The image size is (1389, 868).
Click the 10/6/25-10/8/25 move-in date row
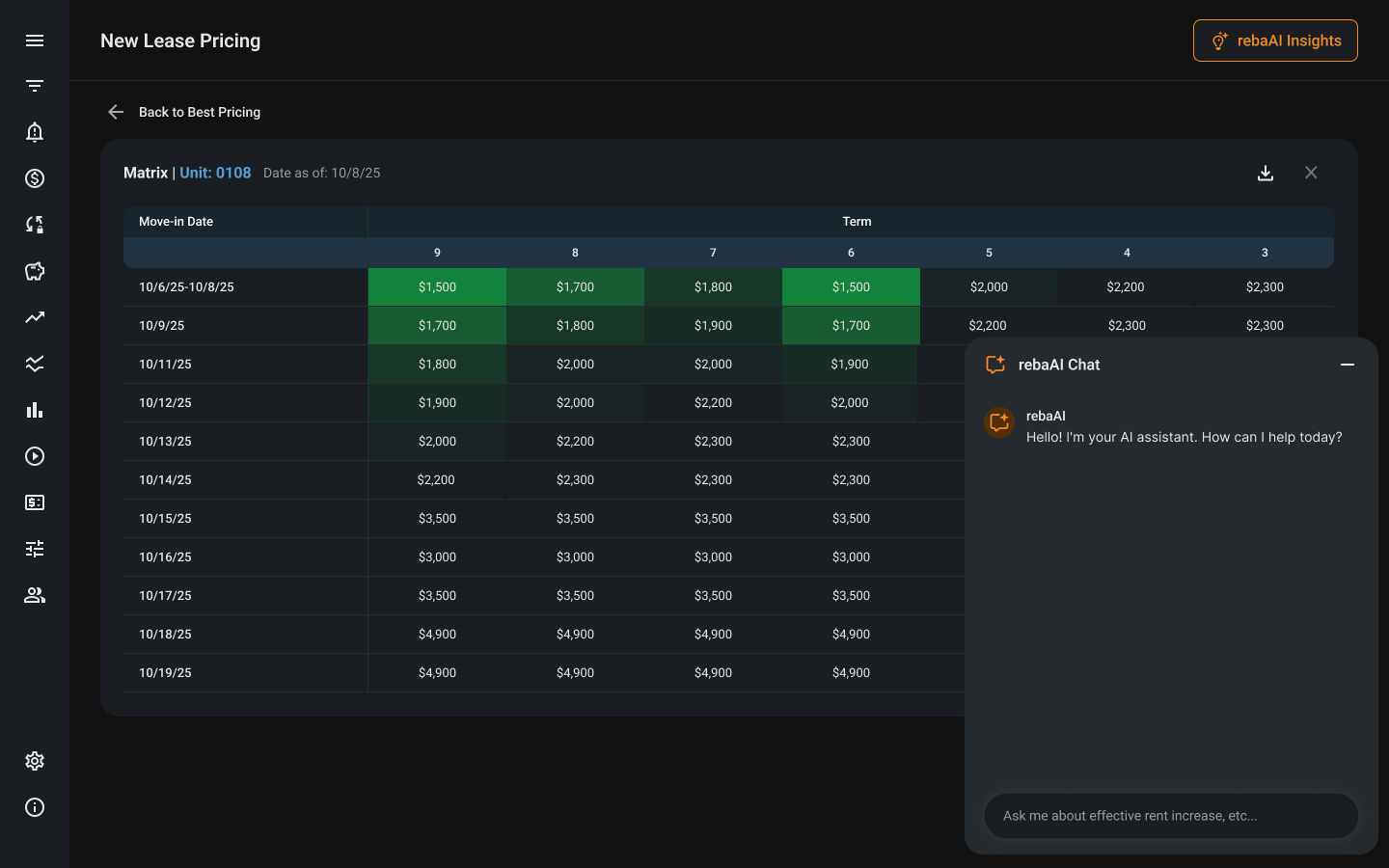point(245,287)
